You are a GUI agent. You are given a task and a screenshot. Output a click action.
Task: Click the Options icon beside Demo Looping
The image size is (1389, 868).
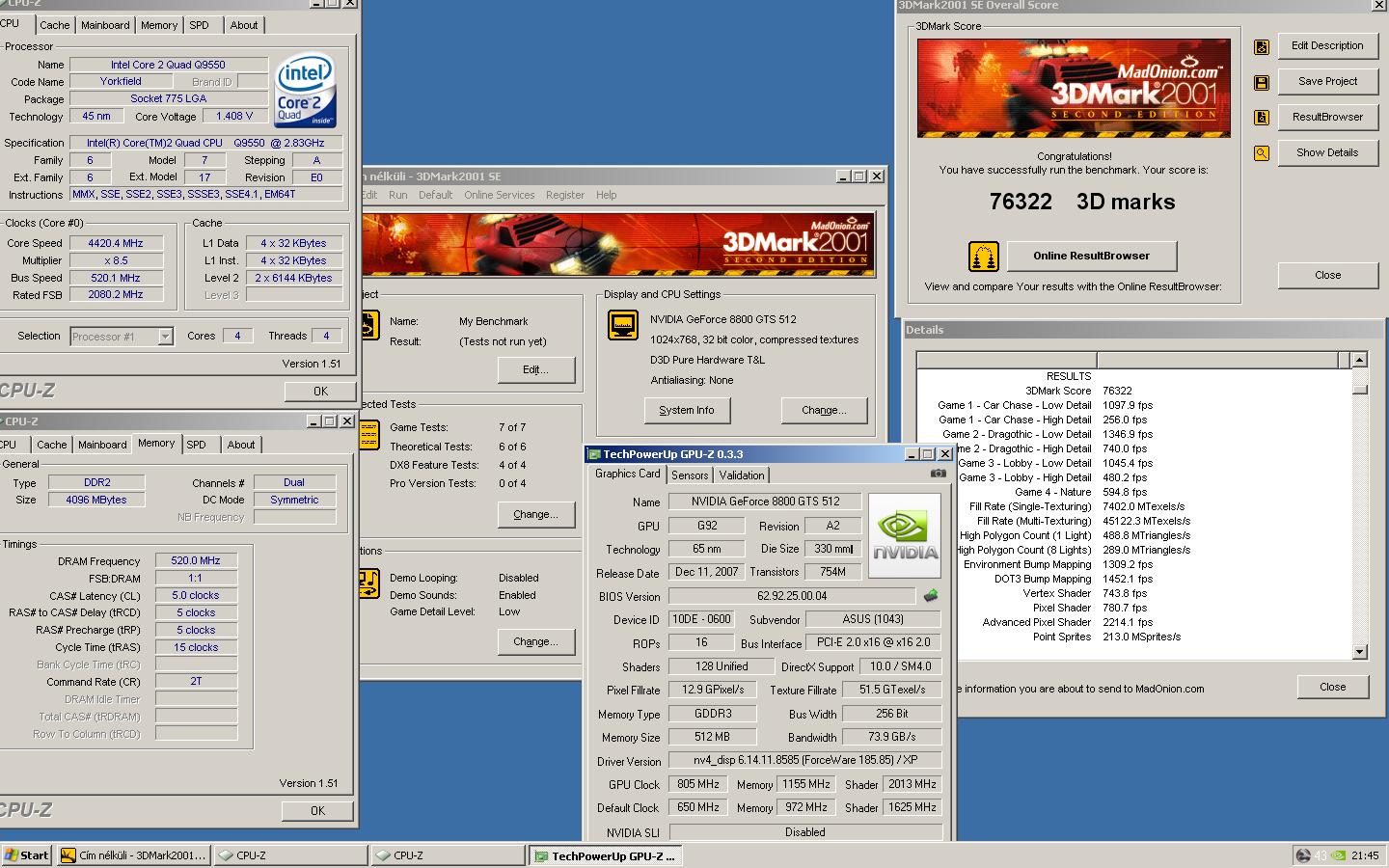[x=369, y=583]
